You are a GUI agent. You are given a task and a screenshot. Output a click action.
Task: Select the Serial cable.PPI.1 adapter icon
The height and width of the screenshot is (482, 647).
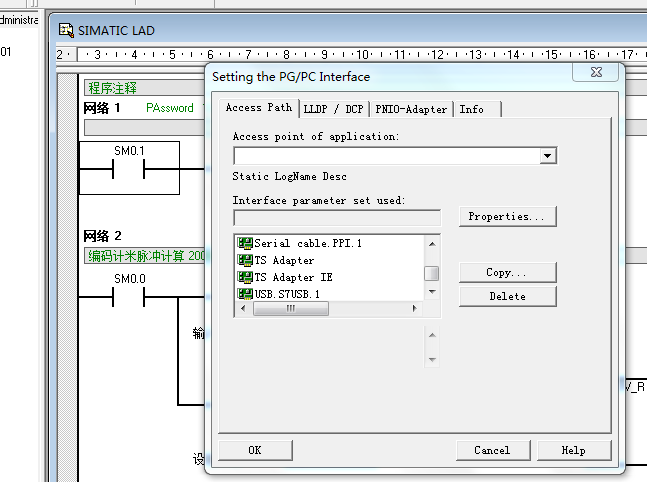click(245, 243)
